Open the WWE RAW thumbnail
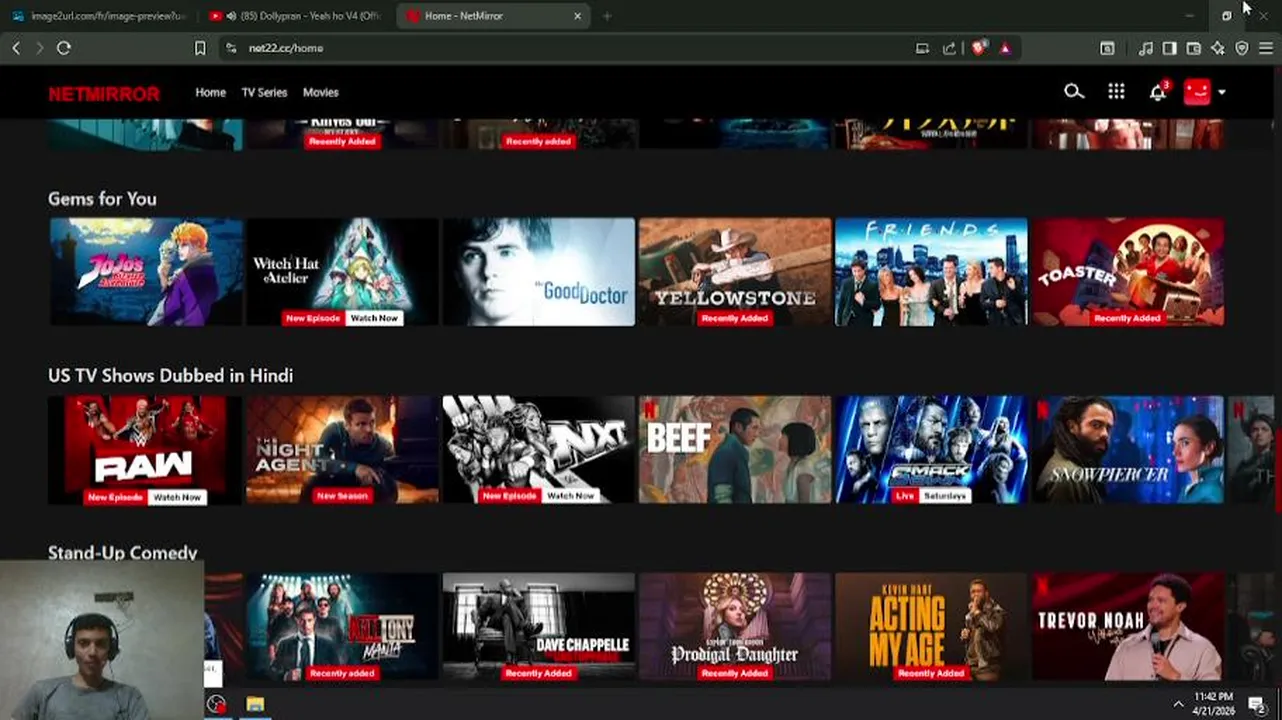This screenshot has height=720, width=1282. pos(146,450)
